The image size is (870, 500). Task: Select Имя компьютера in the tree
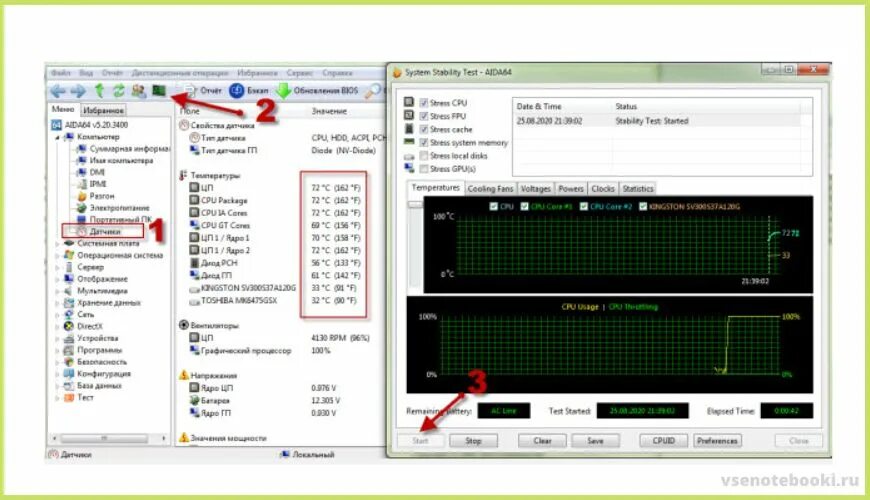(115, 160)
